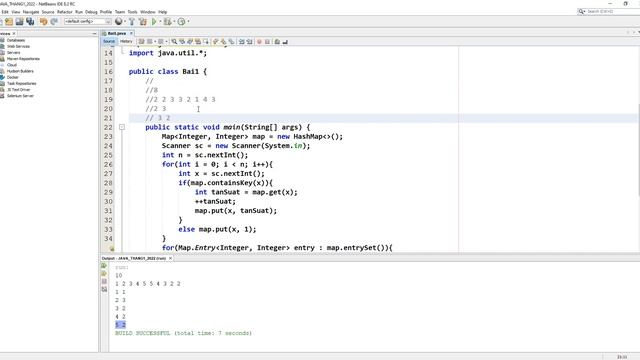The image size is (640, 360).
Task: Switch to the History editor view
Action: pos(126,41)
